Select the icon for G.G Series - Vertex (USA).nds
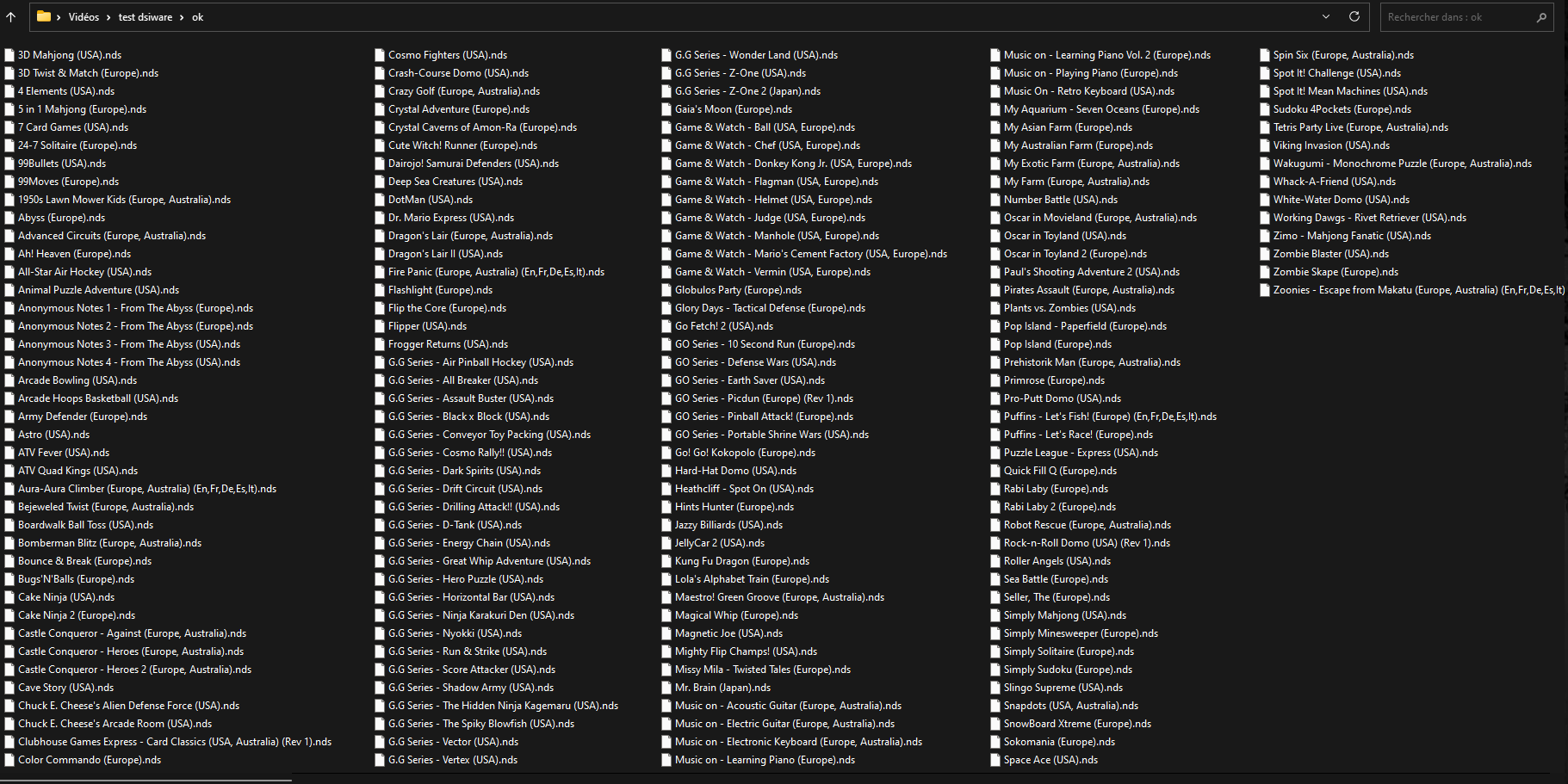Screen dimensions: 1568x784 tap(380, 760)
